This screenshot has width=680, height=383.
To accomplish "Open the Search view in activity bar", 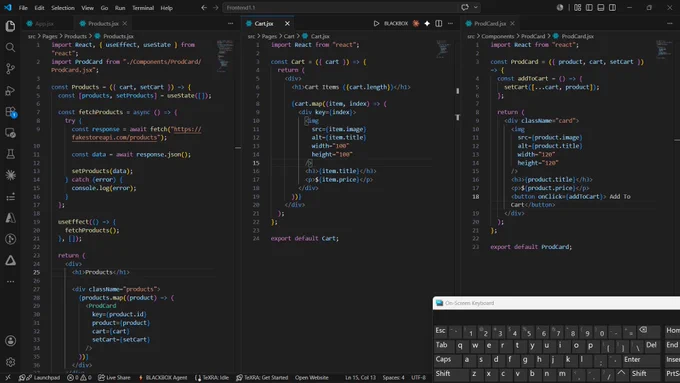I will pyautogui.click(x=10, y=47).
